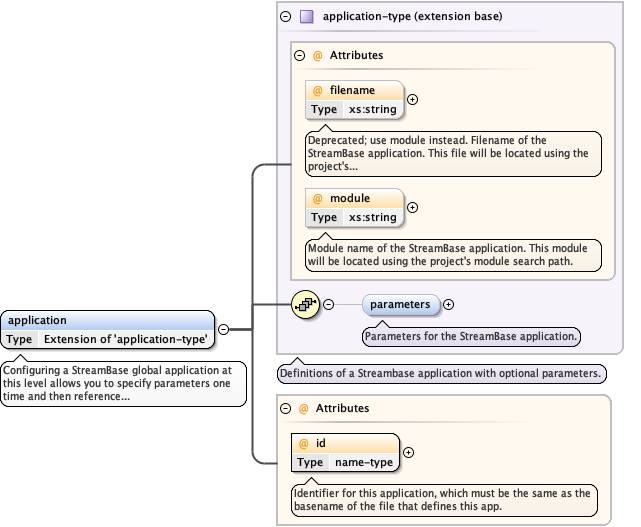641x527 pixels.
Task: Click the Extension of 'application-type' link
Action: pos(125,339)
